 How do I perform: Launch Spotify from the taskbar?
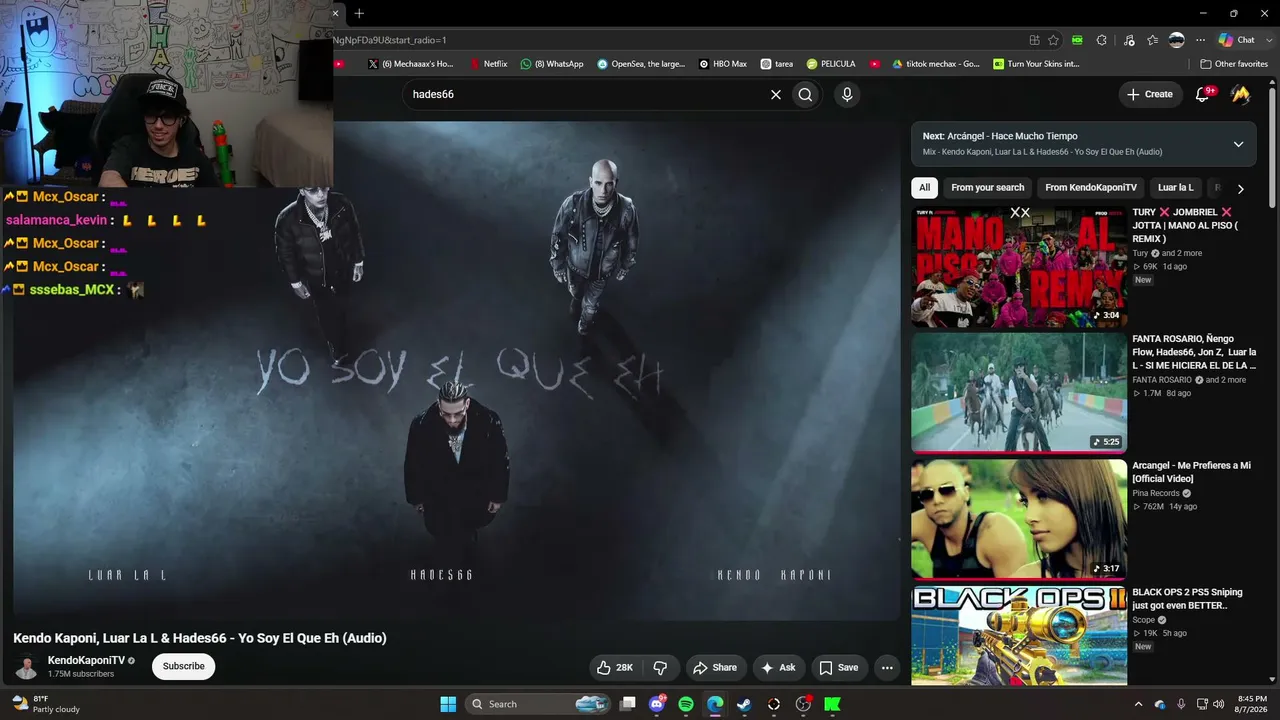[x=686, y=704]
